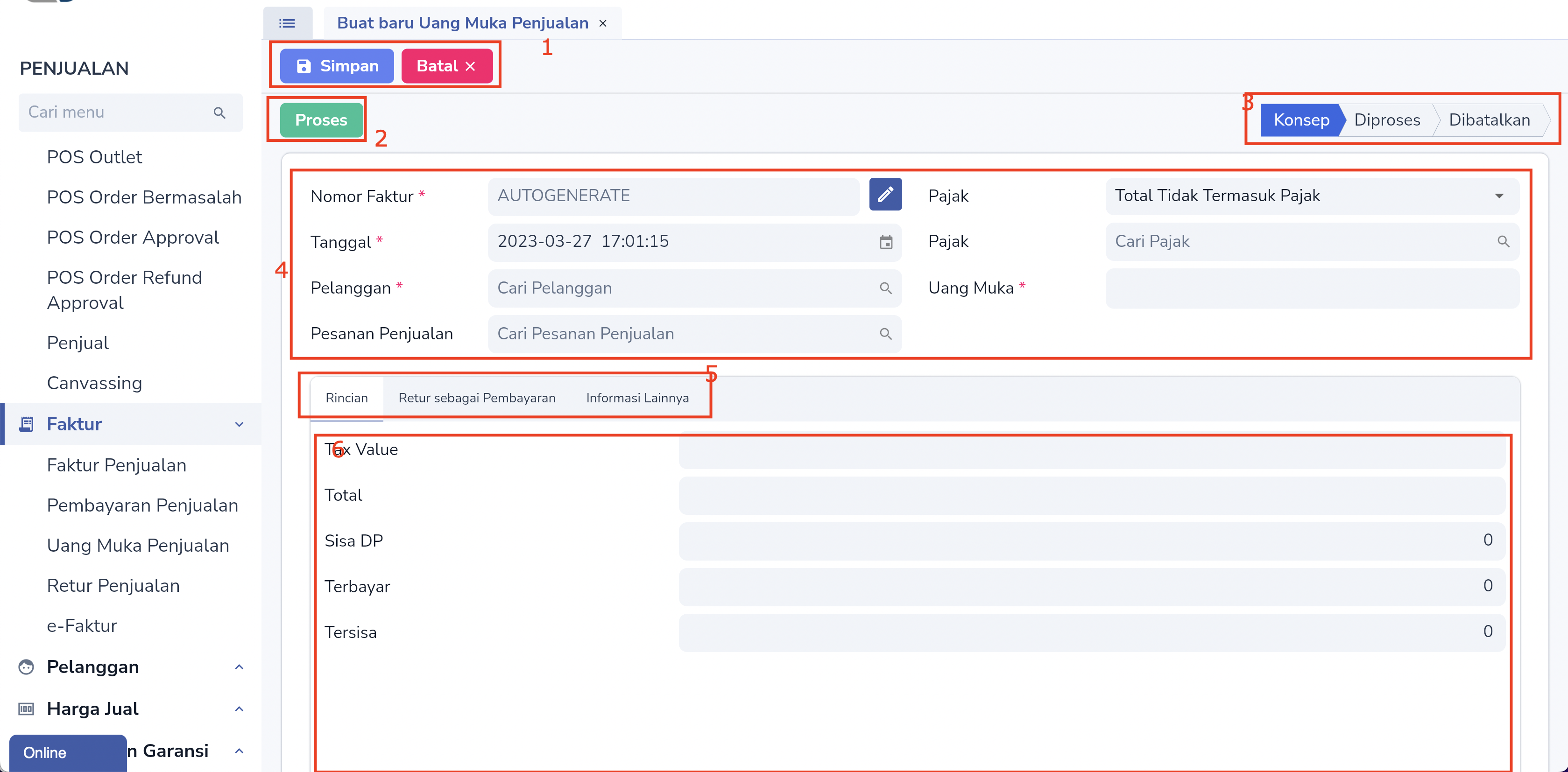Open Faktur Penjualan menu item
The width and height of the screenshot is (1568, 772).
coord(116,465)
